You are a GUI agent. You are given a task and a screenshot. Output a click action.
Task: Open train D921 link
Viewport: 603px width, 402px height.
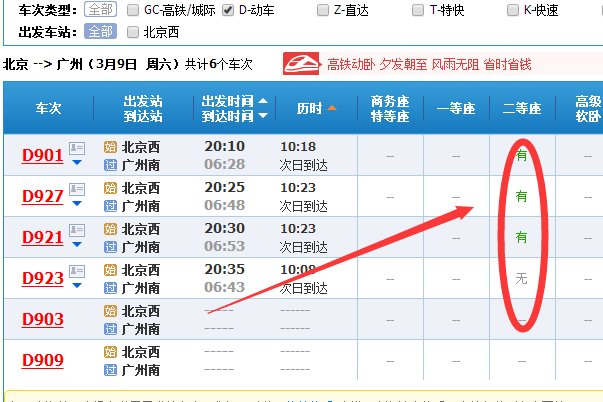(x=43, y=238)
